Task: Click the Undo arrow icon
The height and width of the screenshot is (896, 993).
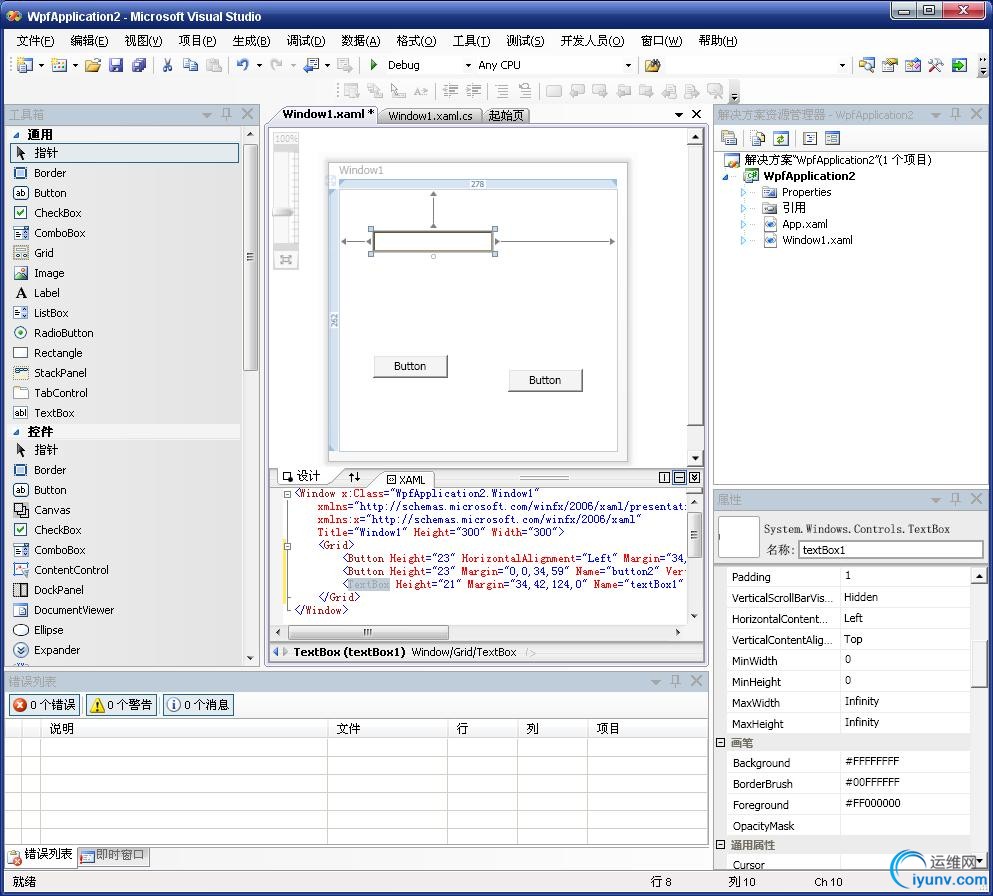Action: (x=243, y=65)
